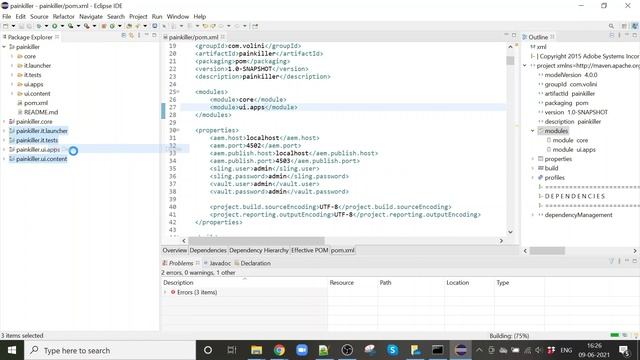The width and height of the screenshot is (640, 360).
Task: Click the Eclipse icon in the taskbar
Action: click(461, 350)
